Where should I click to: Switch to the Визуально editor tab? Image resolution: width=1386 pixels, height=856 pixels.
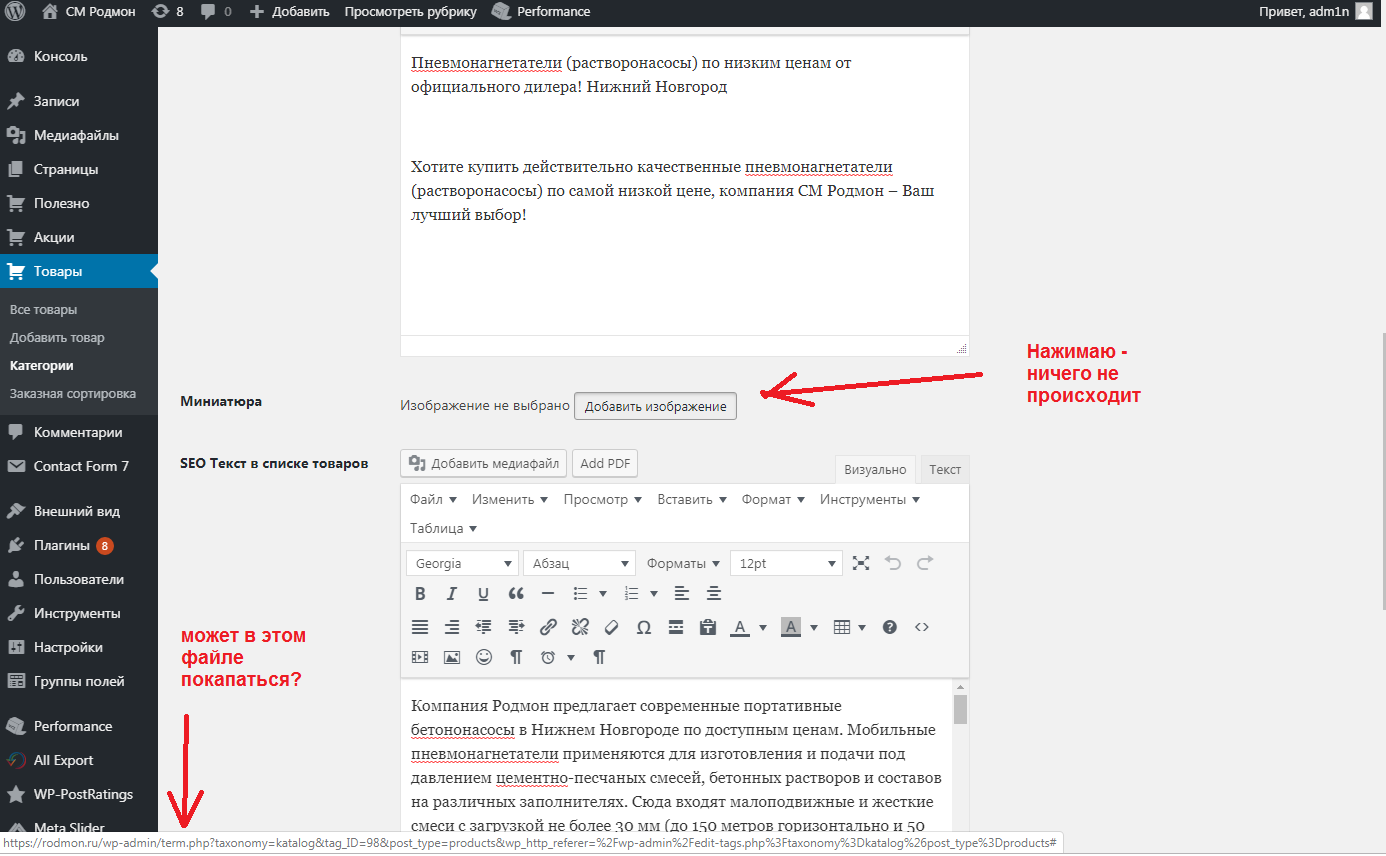(875, 469)
